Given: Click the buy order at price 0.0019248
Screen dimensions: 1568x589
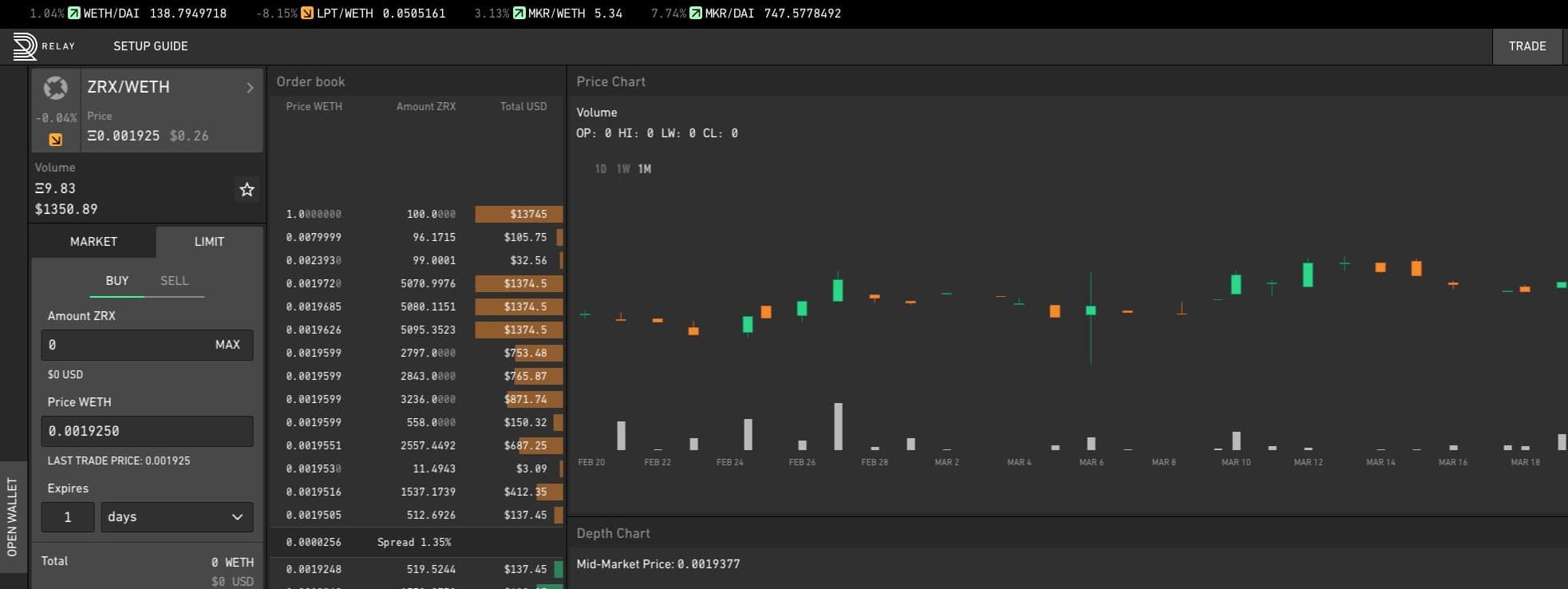Looking at the screenshot, I should point(417,569).
